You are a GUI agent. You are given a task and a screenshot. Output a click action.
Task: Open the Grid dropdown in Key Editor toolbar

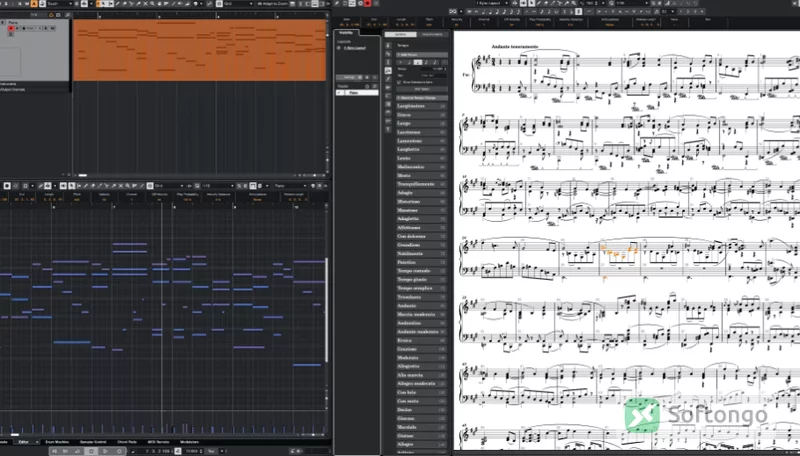(x=170, y=186)
